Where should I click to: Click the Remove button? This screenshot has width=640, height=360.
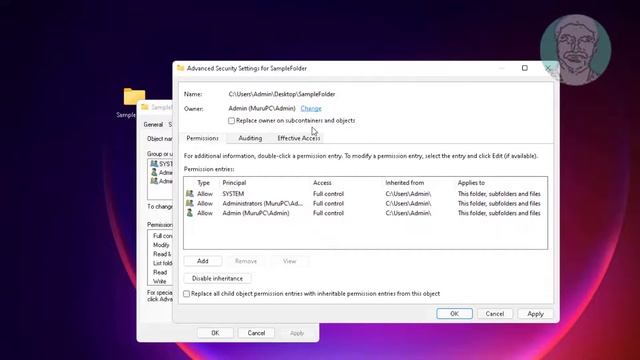(246, 261)
